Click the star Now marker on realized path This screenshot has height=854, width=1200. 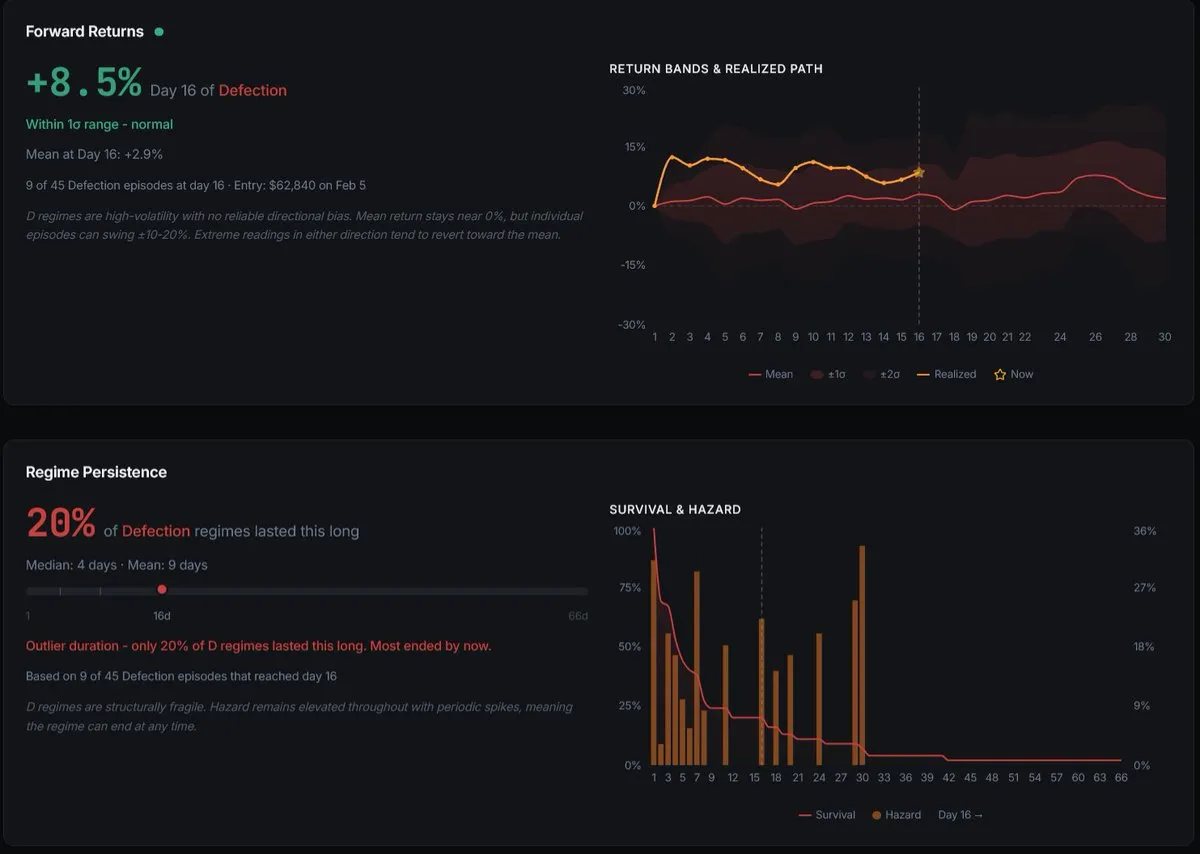918,173
